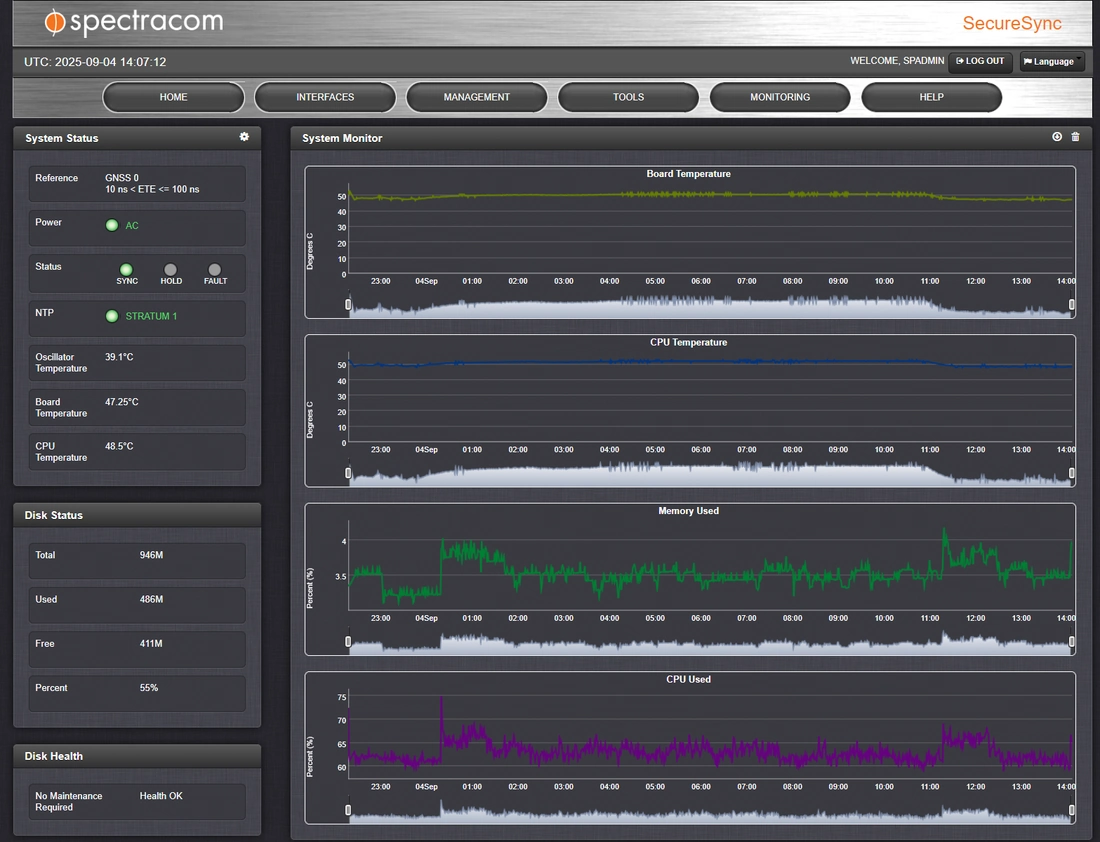Open the MANAGEMENT menu
This screenshot has height=842, width=1100.
[476, 97]
